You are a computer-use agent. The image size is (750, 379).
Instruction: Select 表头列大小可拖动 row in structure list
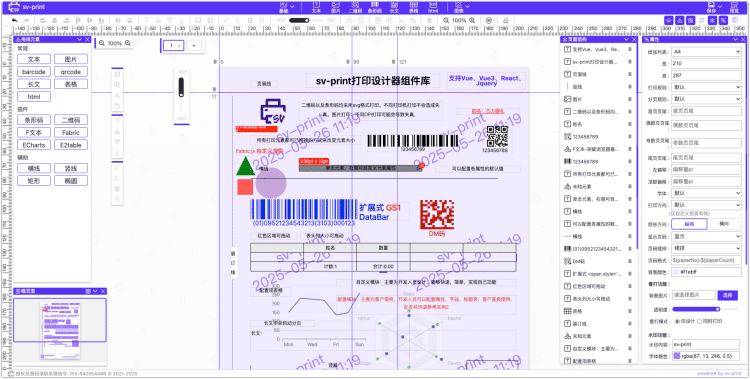pyautogui.click(x=598, y=299)
